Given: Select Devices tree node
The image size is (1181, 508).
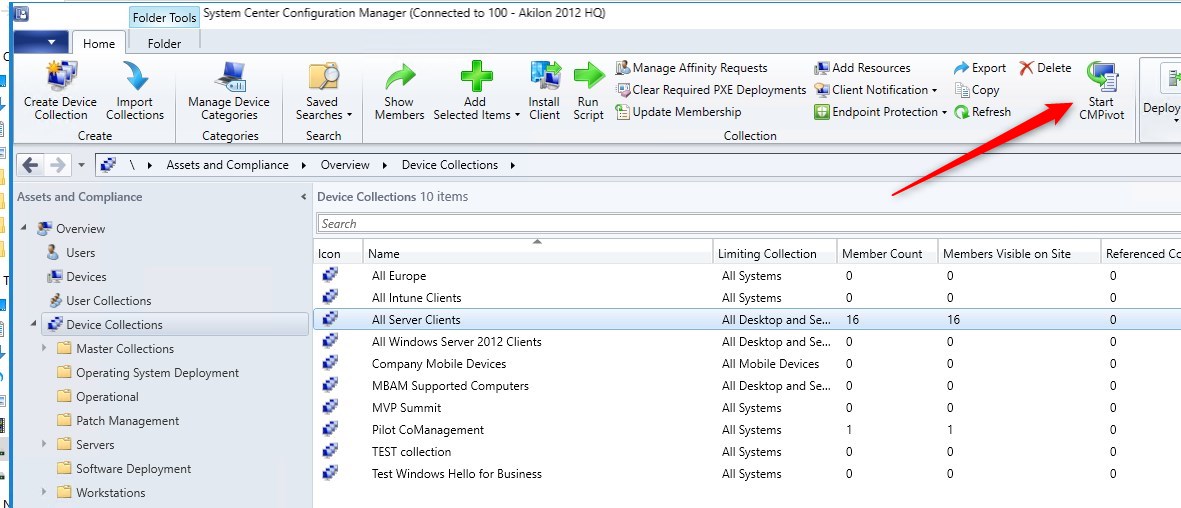Looking at the screenshot, I should coord(86,277).
